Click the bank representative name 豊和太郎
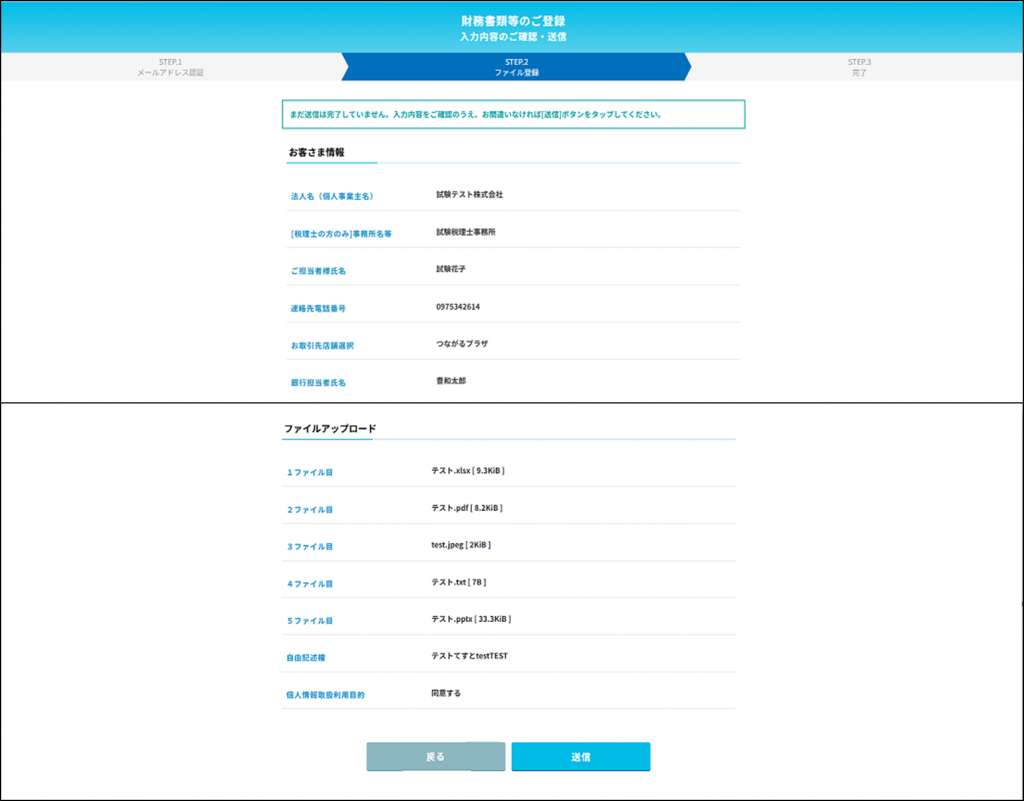The image size is (1024, 801). coord(451,380)
